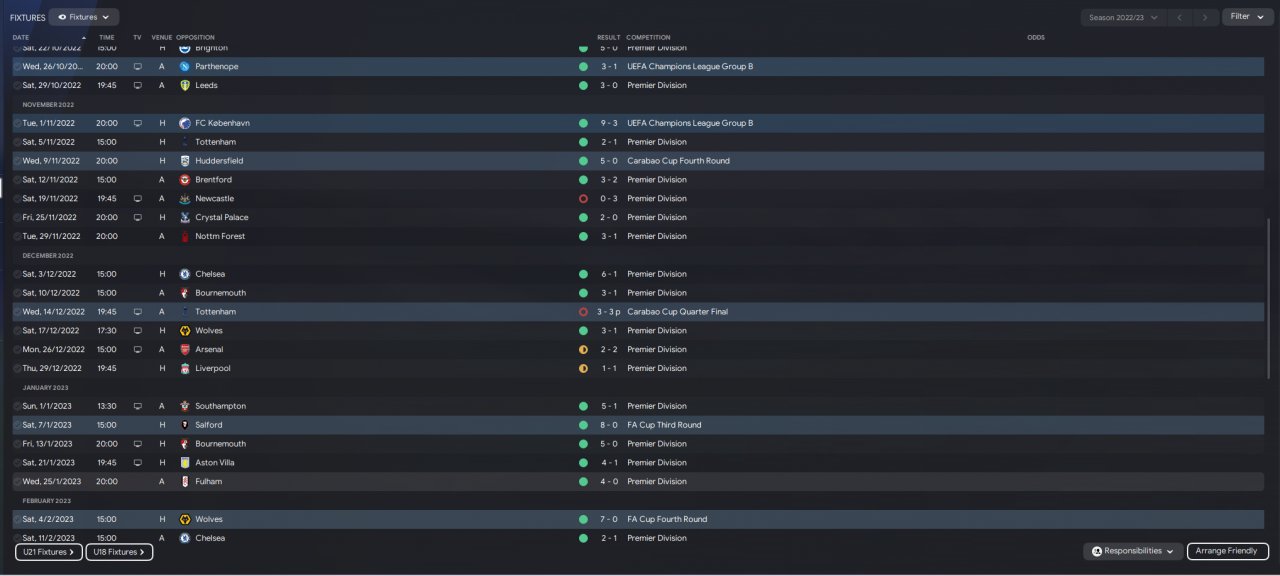Image resolution: width=1280 pixels, height=576 pixels.
Task: Click the Napoli crest beside Parthenope
Action: (x=184, y=66)
